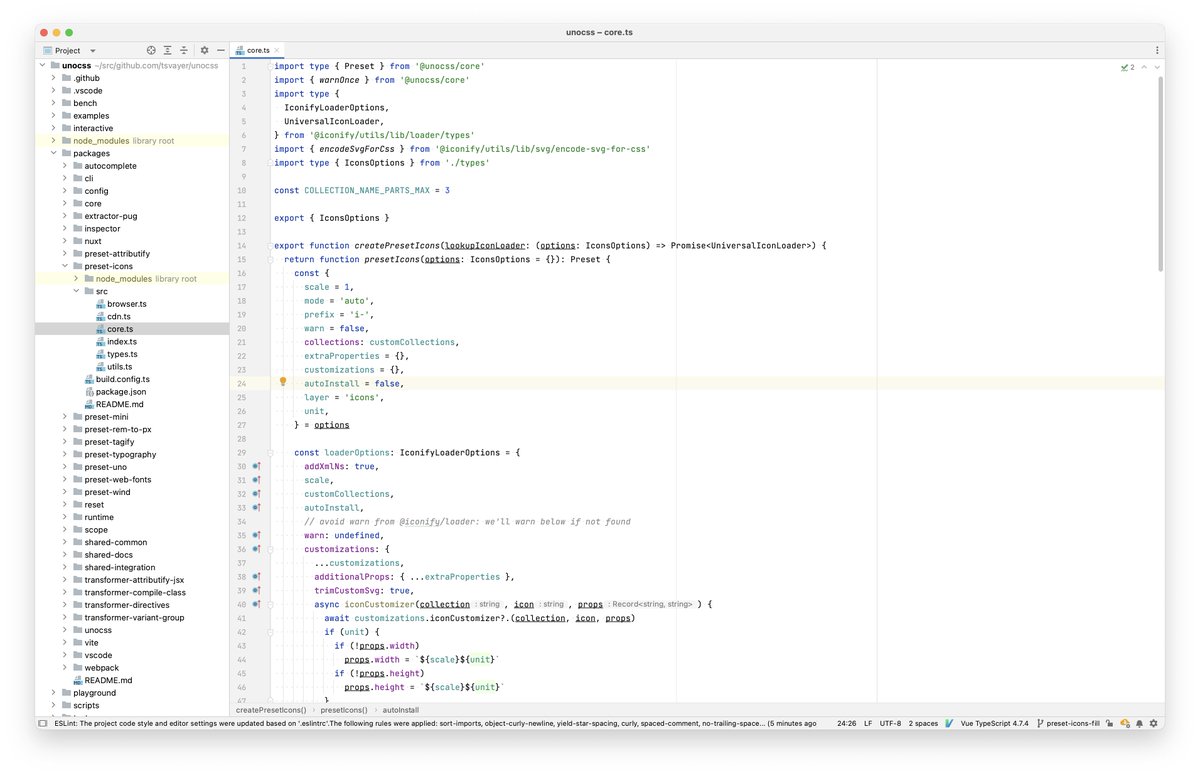The height and width of the screenshot is (776, 1200).
Task: Hide the Project tool window with minus icon
Action: [x=220, y=50]
